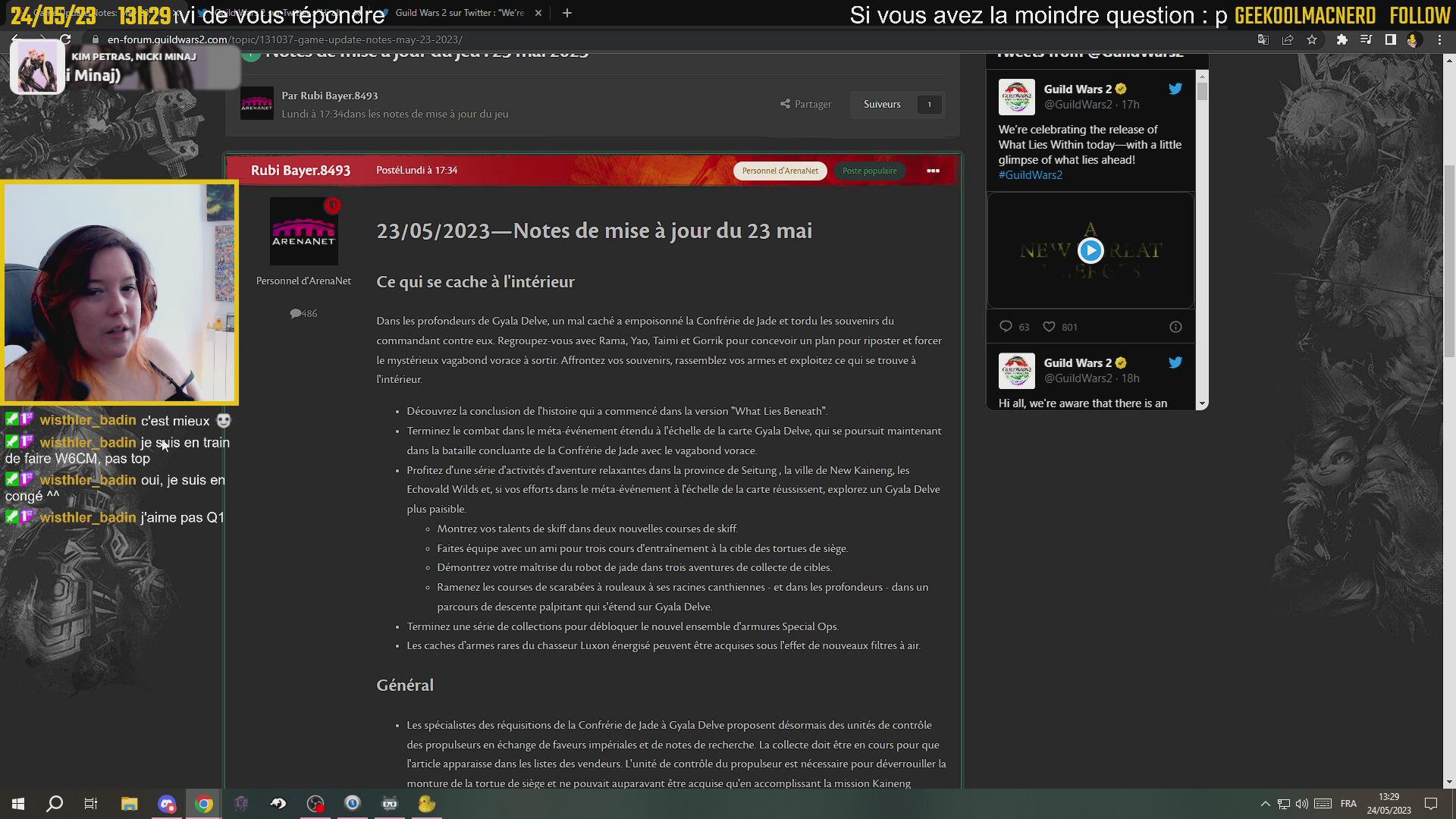
Task: Open the Windows notification center
Action: (1431, 804)
